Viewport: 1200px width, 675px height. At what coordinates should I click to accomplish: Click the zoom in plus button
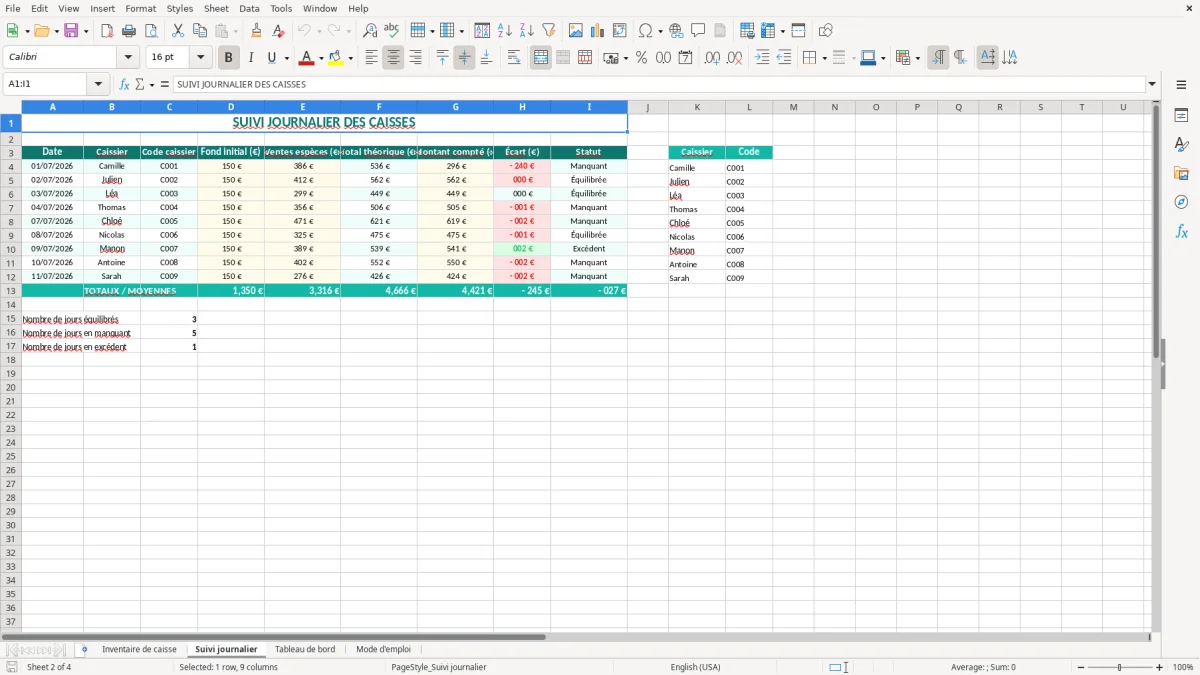click(x=1160, y=667)
